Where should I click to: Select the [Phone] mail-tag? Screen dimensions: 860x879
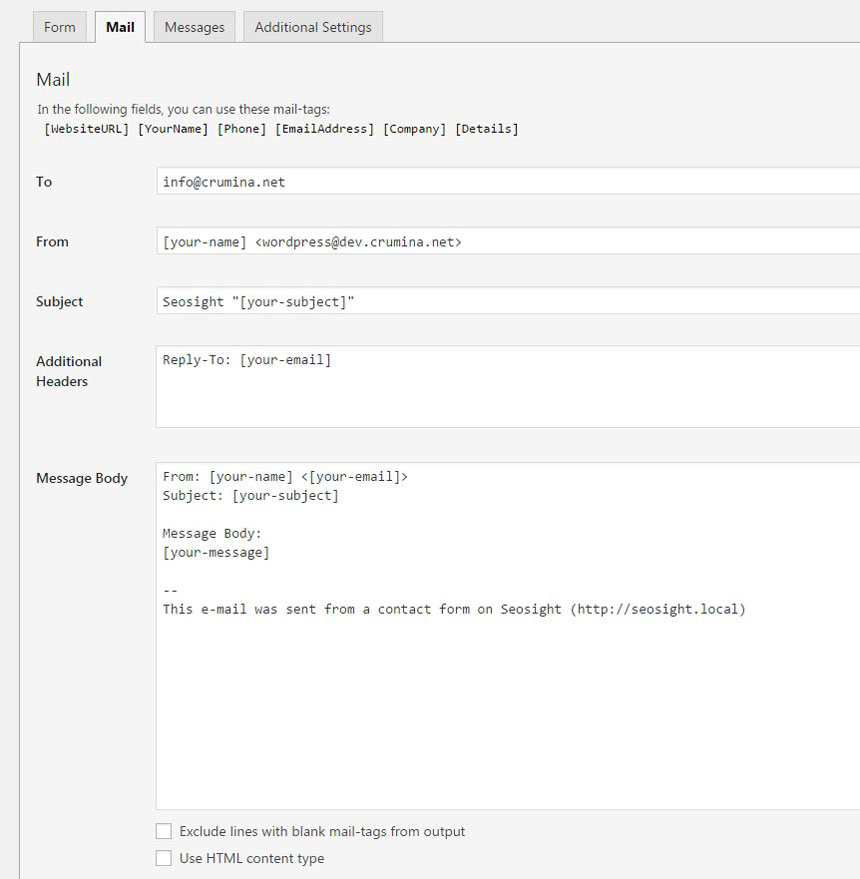[242, 129]
